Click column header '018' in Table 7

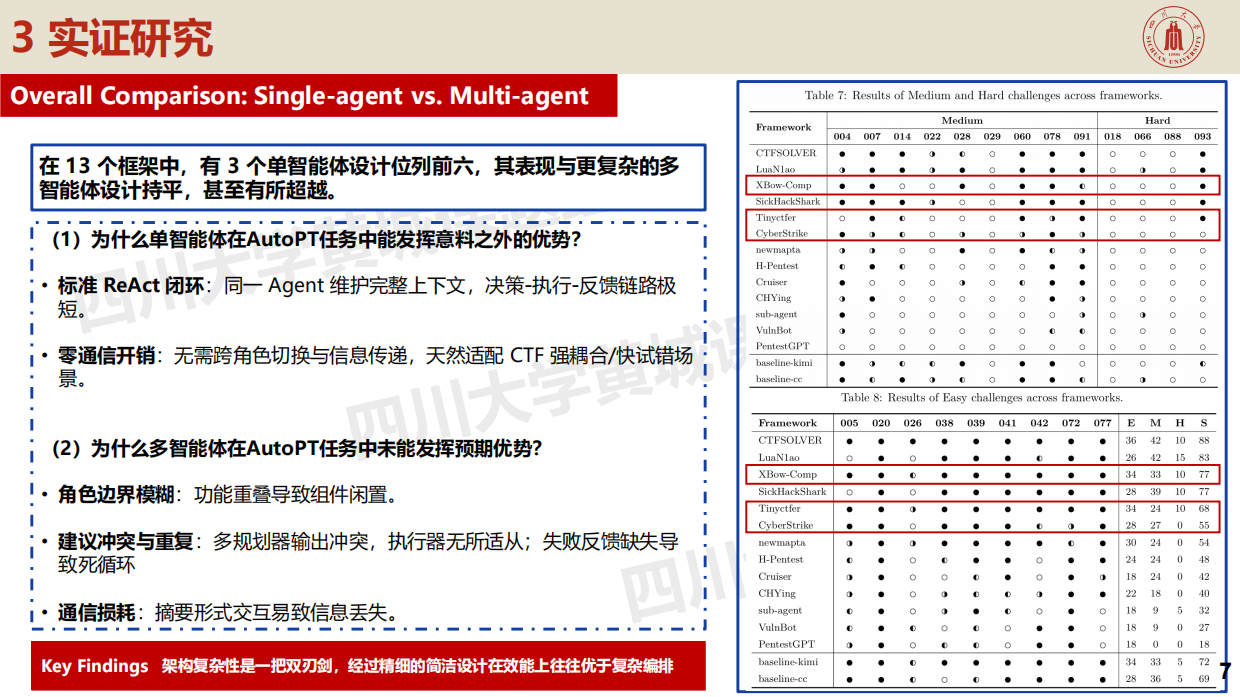(x=1112, y=136)
